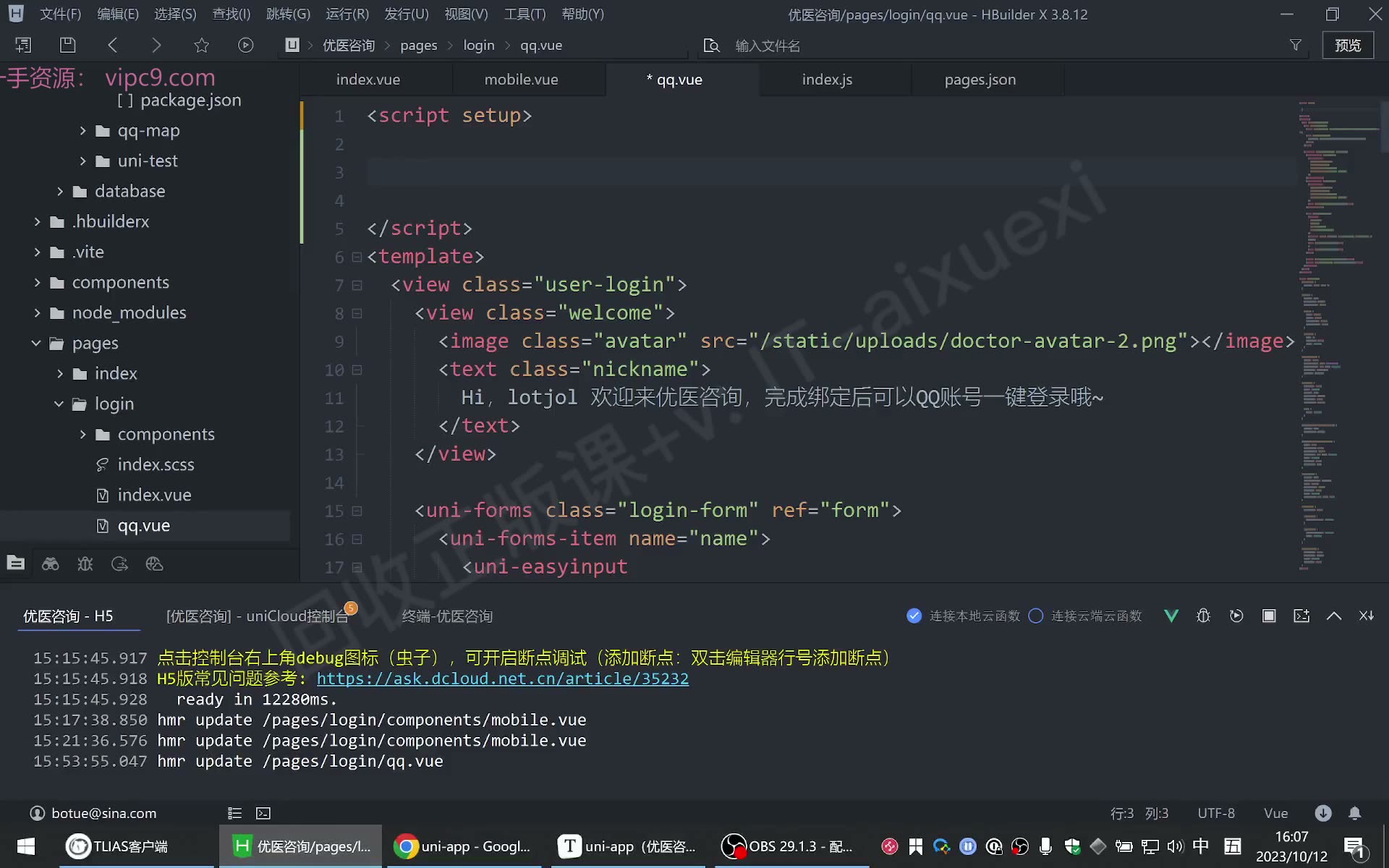Restart the run with the rerun icon
Image resolution: width=1389 pixels, height=868 pixels.
[1236, 616]
